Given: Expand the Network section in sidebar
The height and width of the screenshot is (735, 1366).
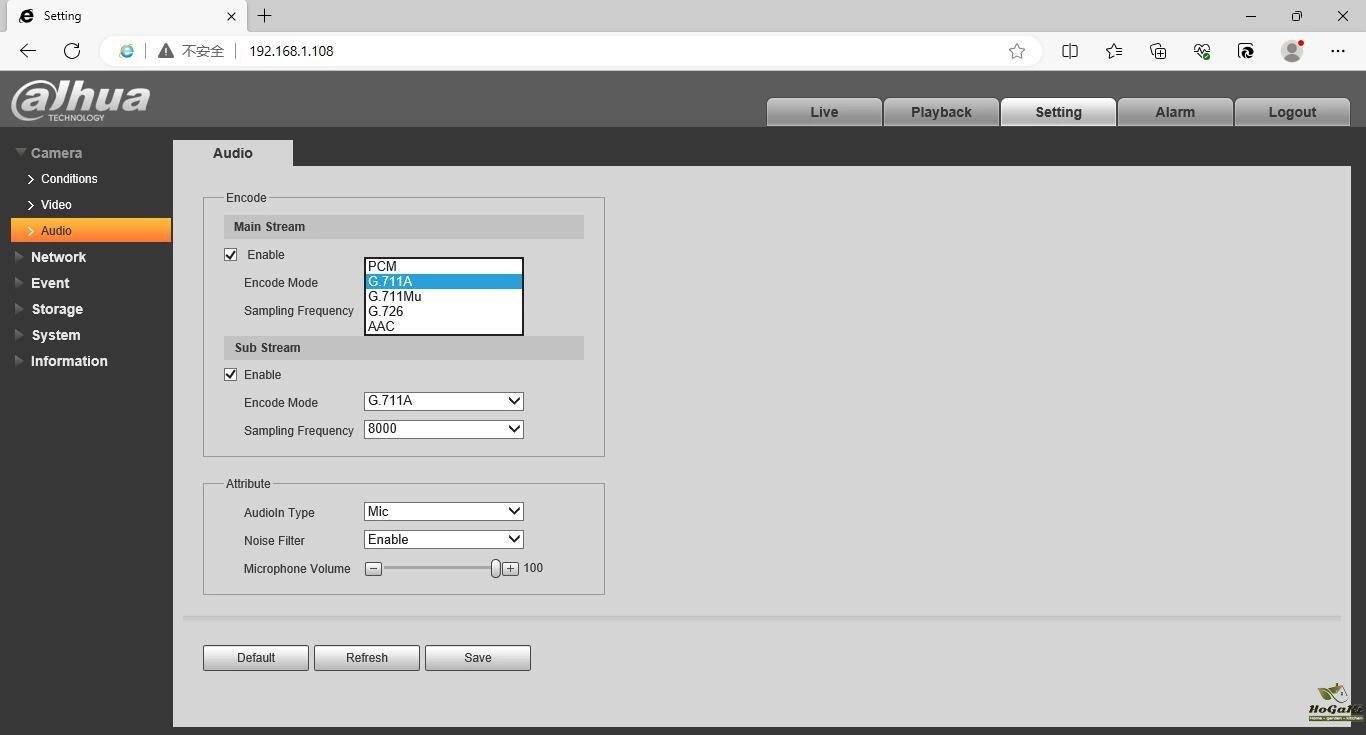Looking at the screenshot, I should (x=58, y=257).
